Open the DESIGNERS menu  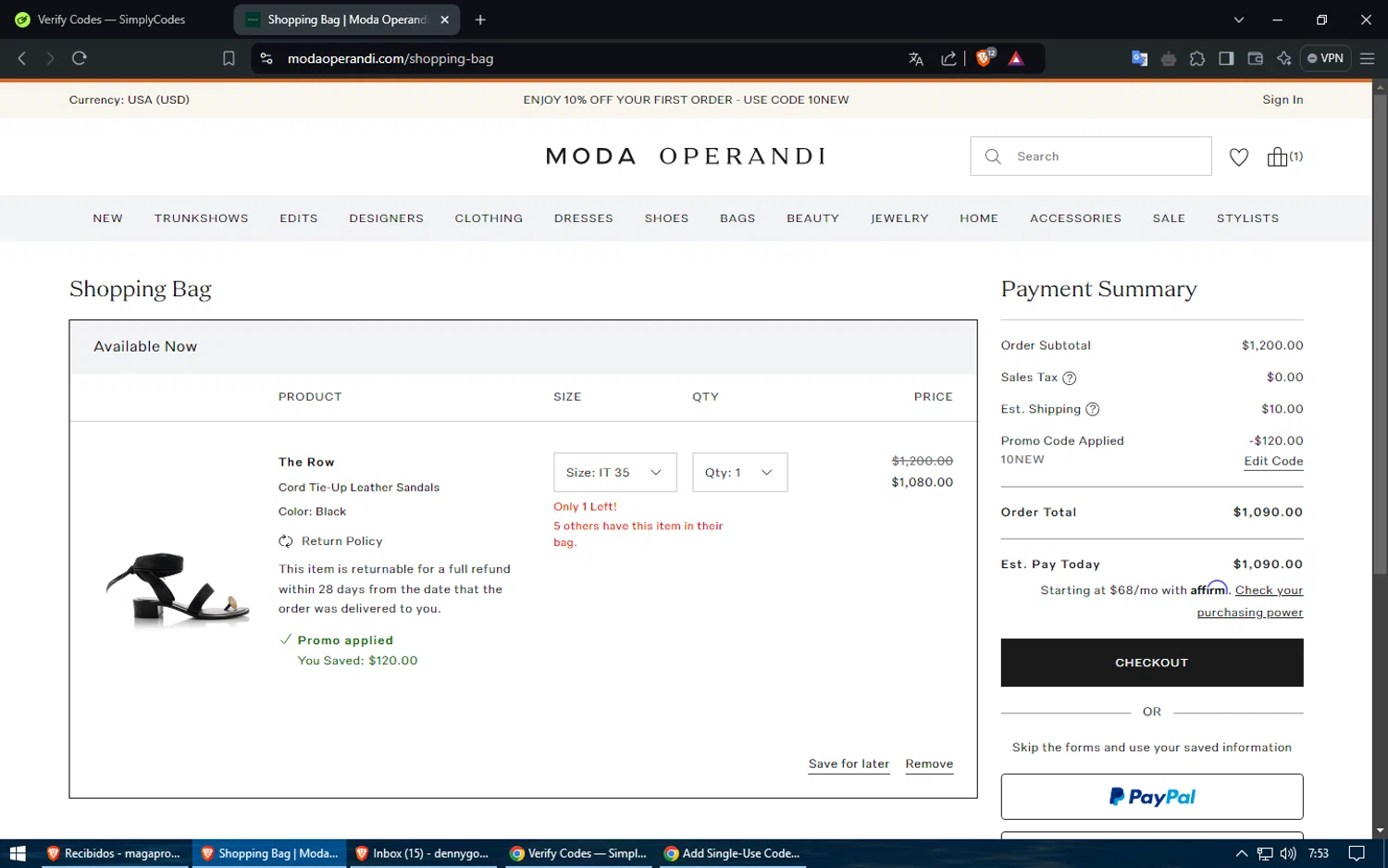pyautogui.click(x=386, y=218)
